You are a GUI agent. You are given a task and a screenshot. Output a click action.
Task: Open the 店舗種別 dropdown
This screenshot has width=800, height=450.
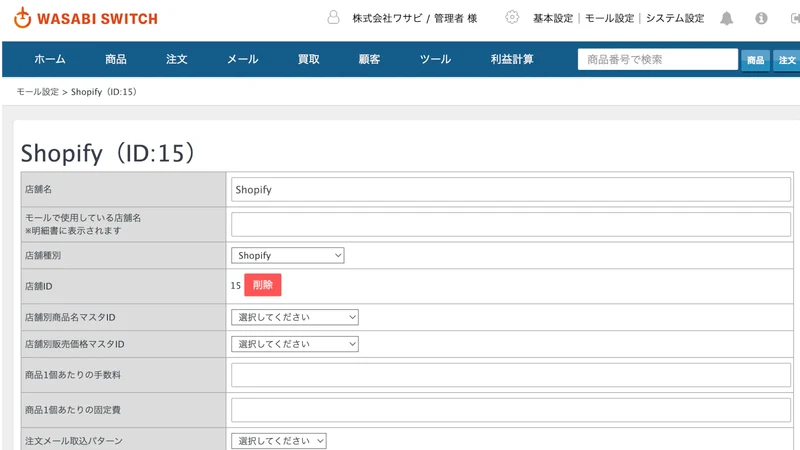pos(288,255)
